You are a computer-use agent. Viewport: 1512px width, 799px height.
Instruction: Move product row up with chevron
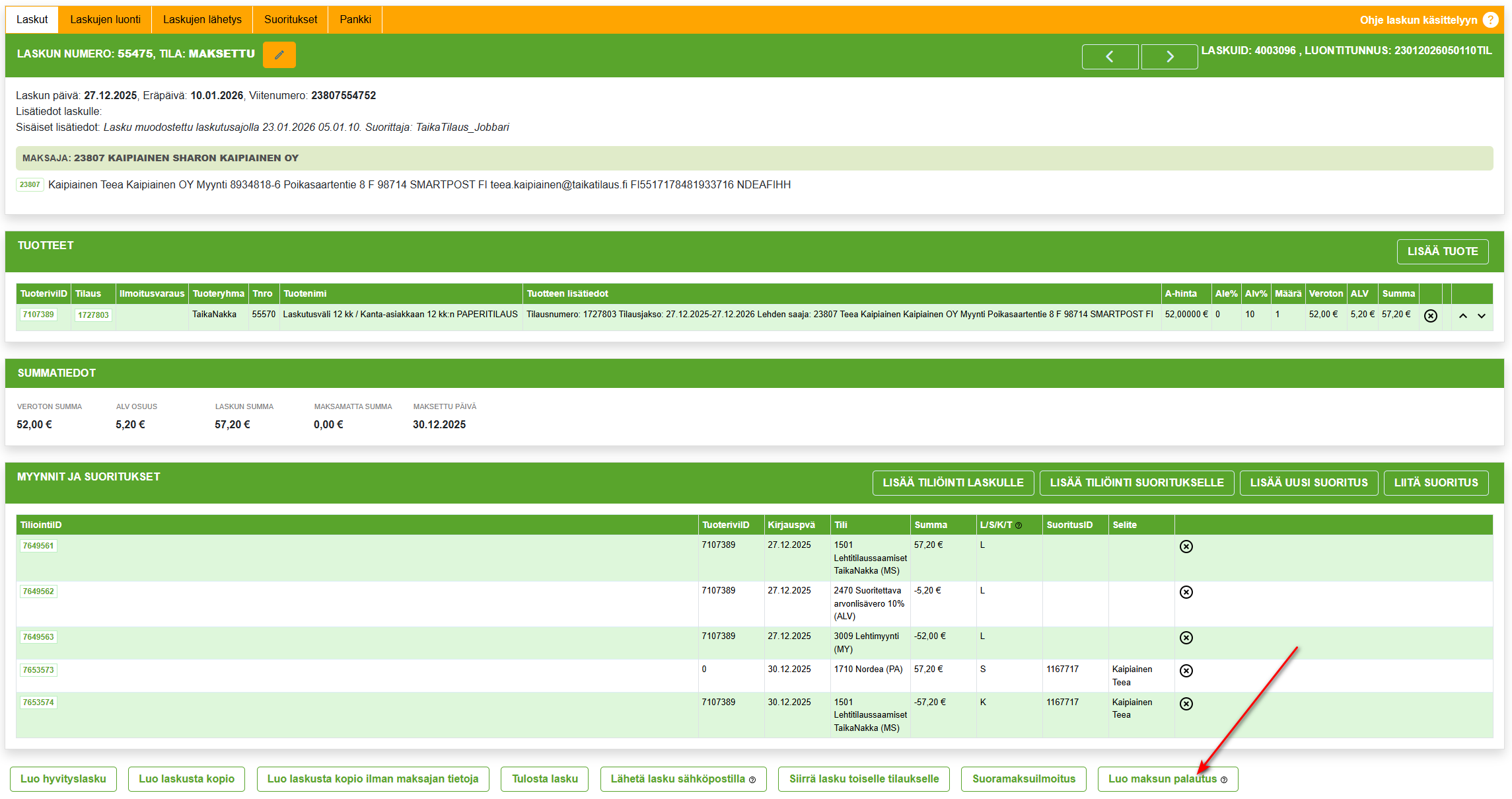(x=1463, y=316)
